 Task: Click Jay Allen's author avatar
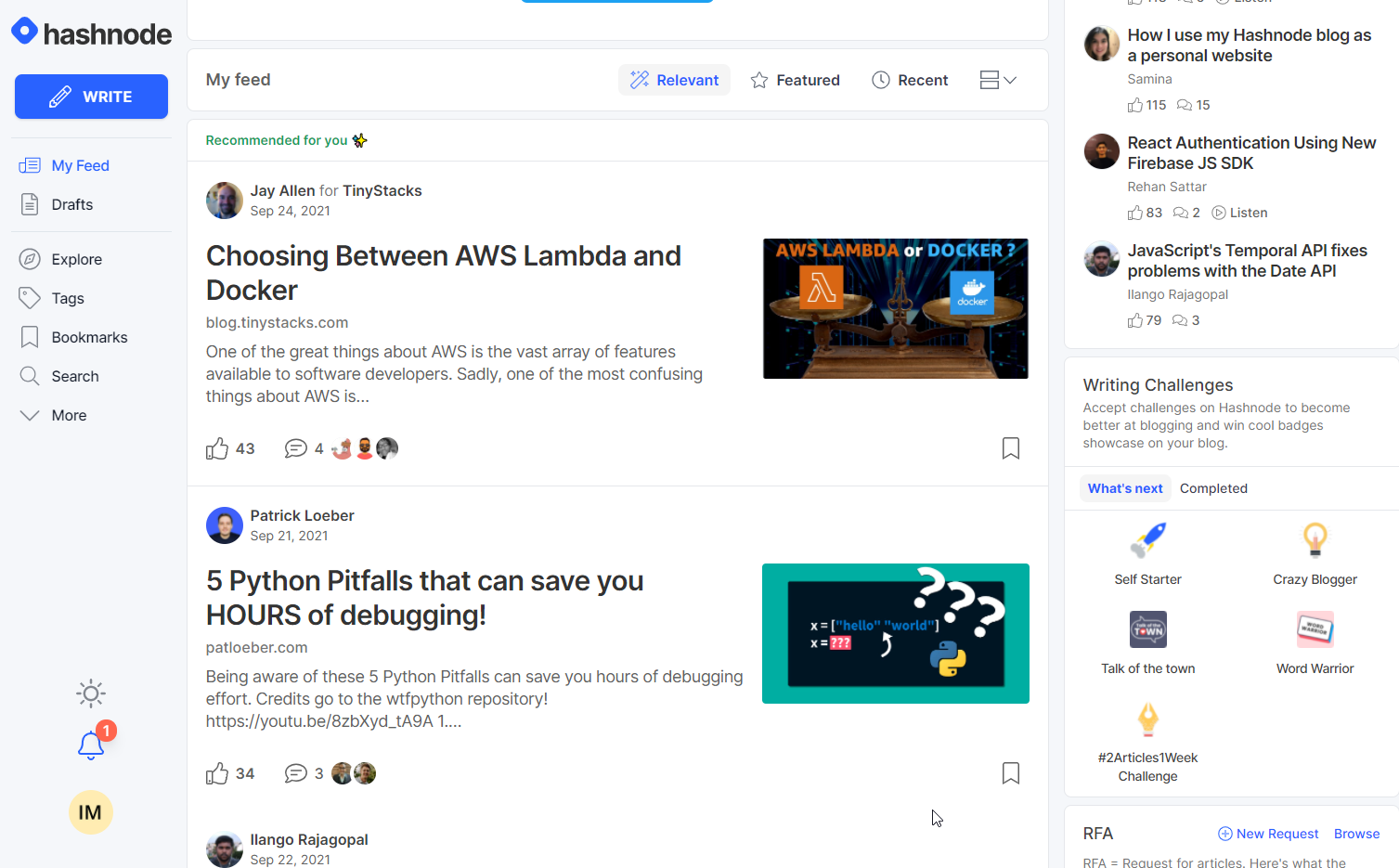(x=225, y=201)
